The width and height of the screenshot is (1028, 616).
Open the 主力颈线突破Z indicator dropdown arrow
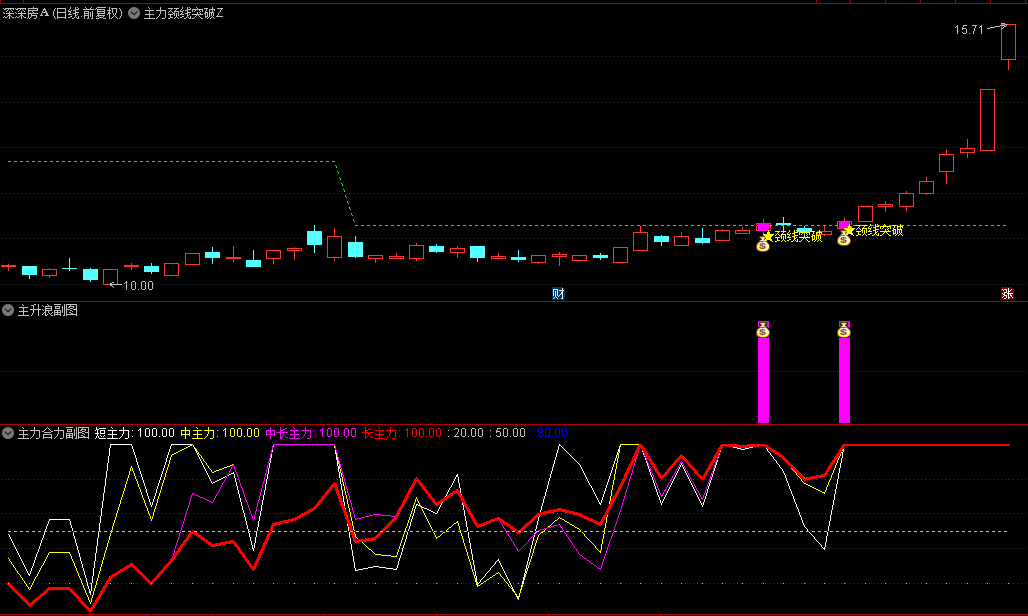pos(134,13)
